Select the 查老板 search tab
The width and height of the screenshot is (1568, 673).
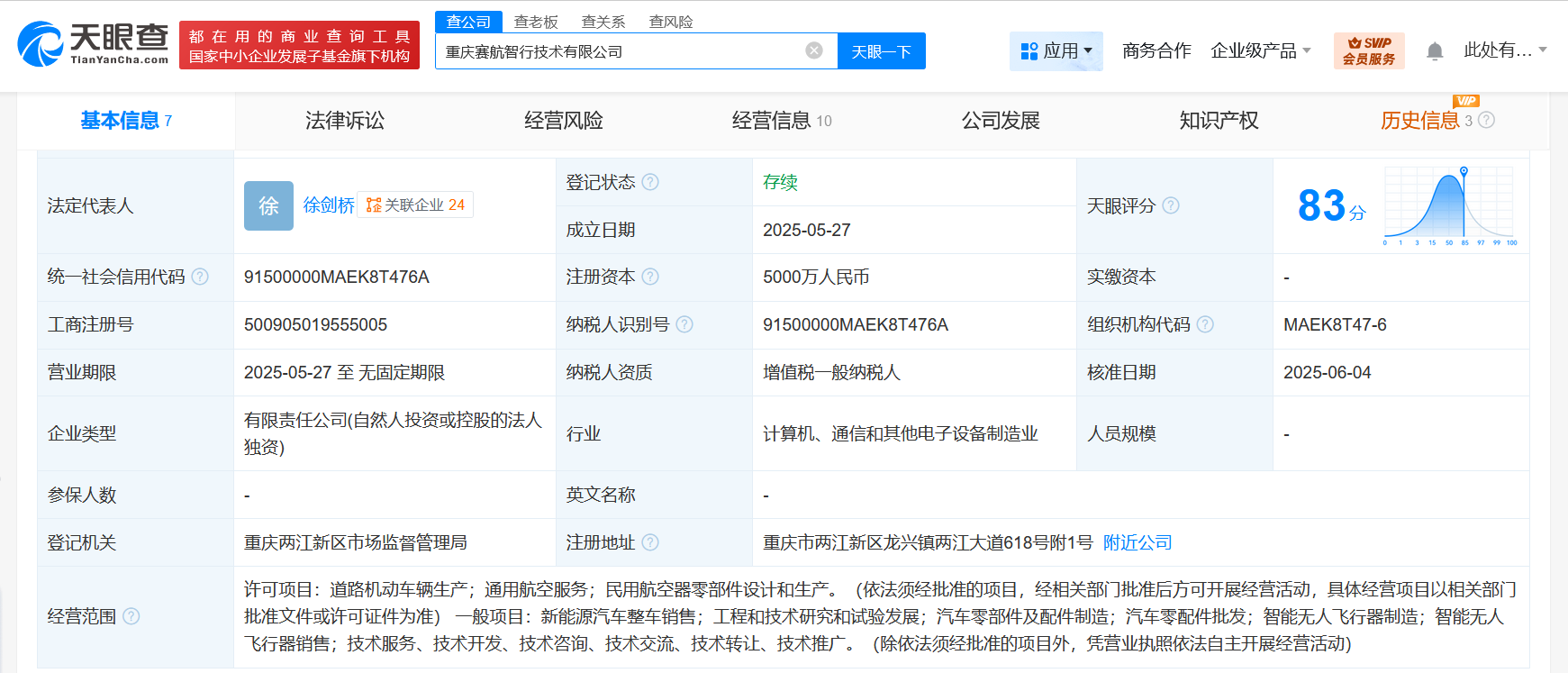[536, 22]
